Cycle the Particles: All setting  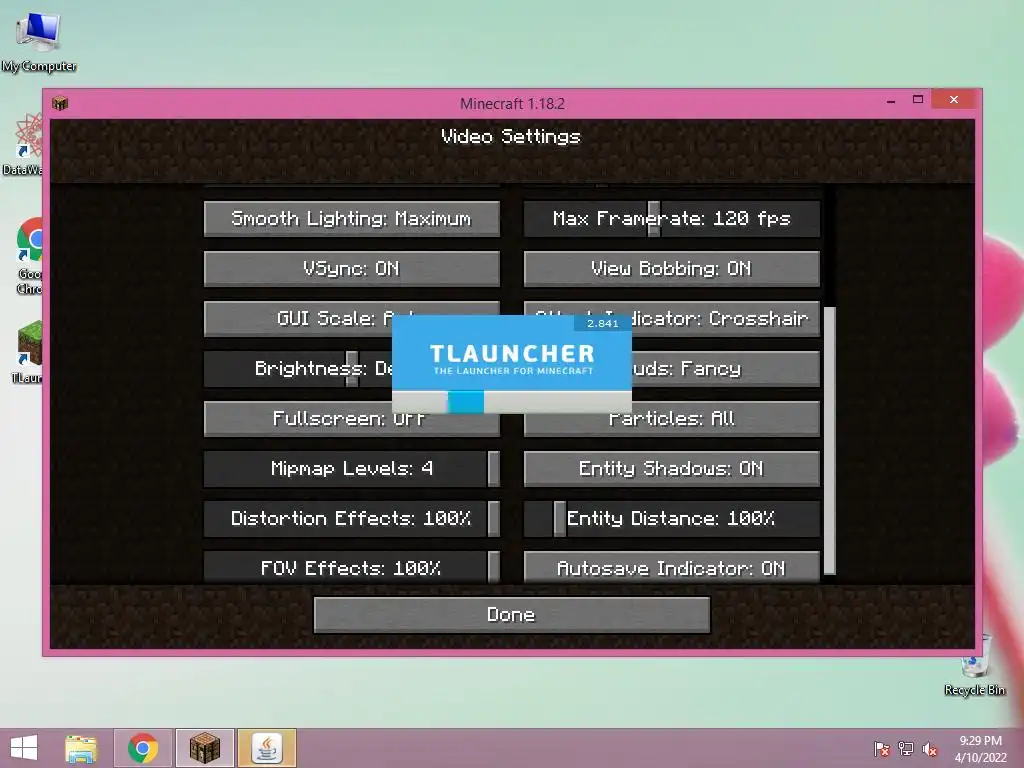pos(671,419)
